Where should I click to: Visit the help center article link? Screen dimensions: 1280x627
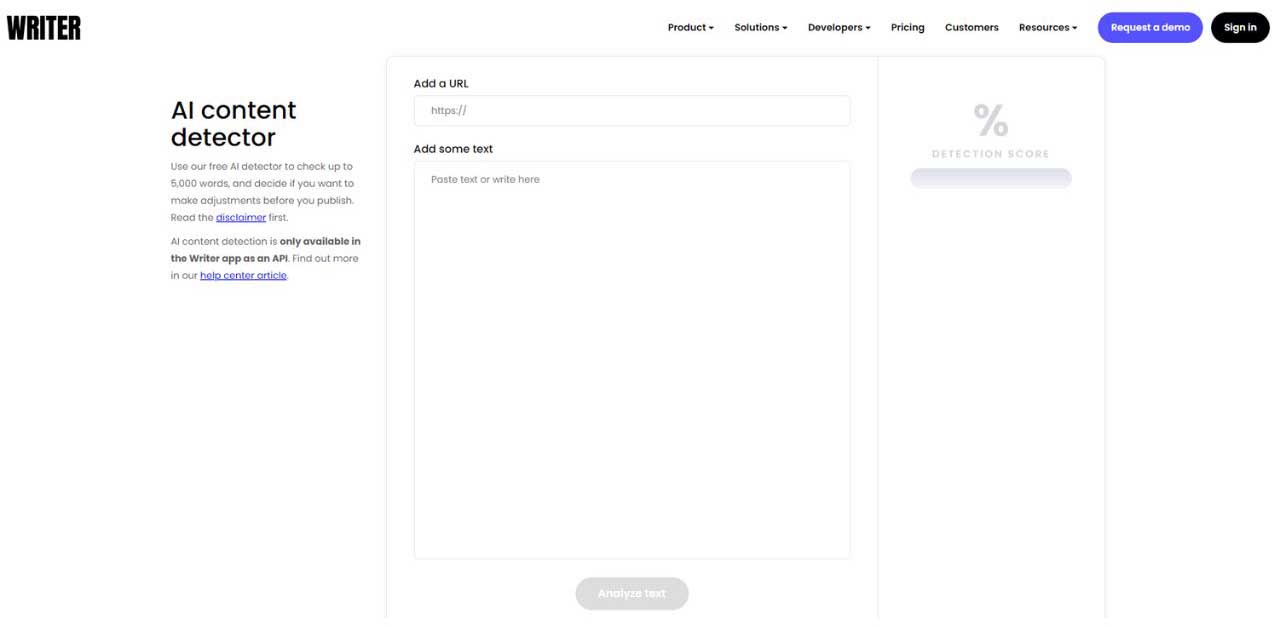(x=243, y=274)
